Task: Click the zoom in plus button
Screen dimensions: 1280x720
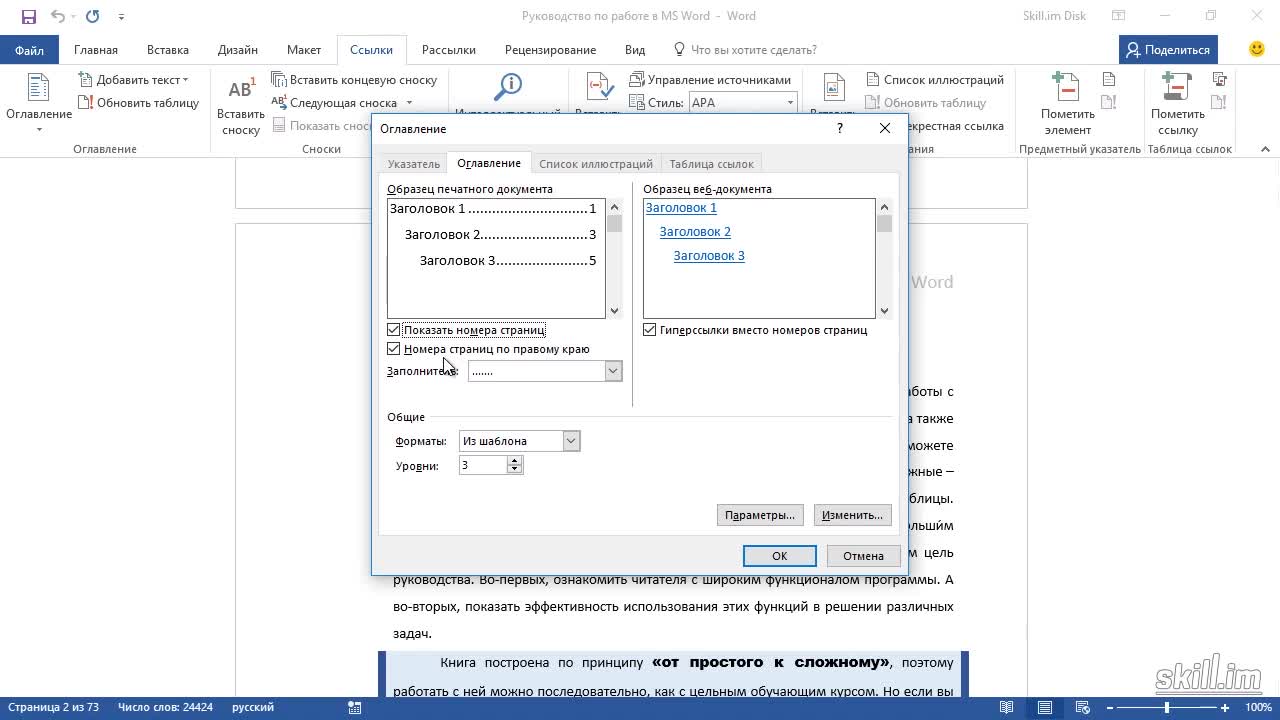Action: pos(1227,708)
